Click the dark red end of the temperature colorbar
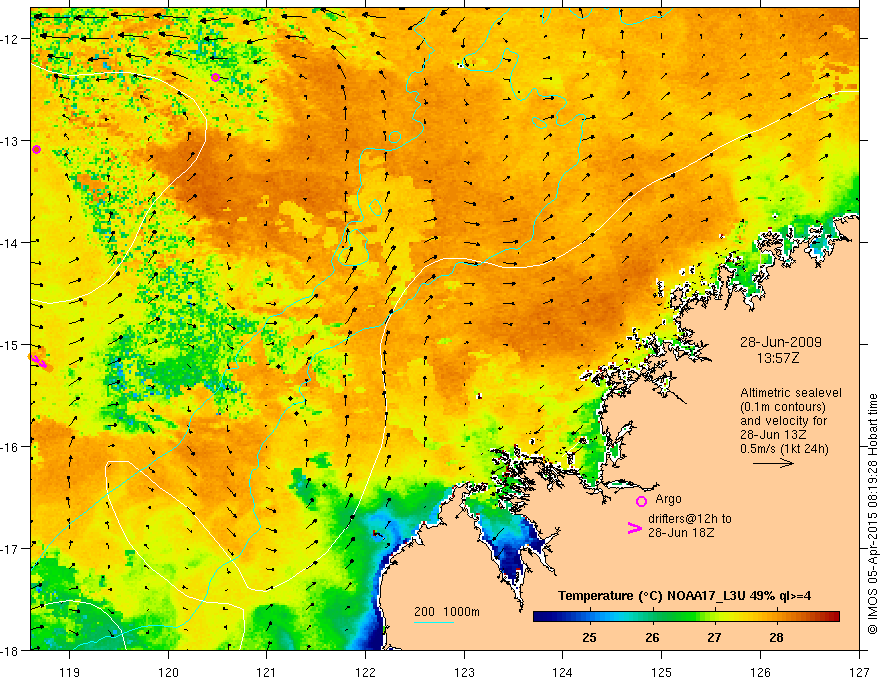Viewport: 880px width, 680px height. tap(833, 617)
